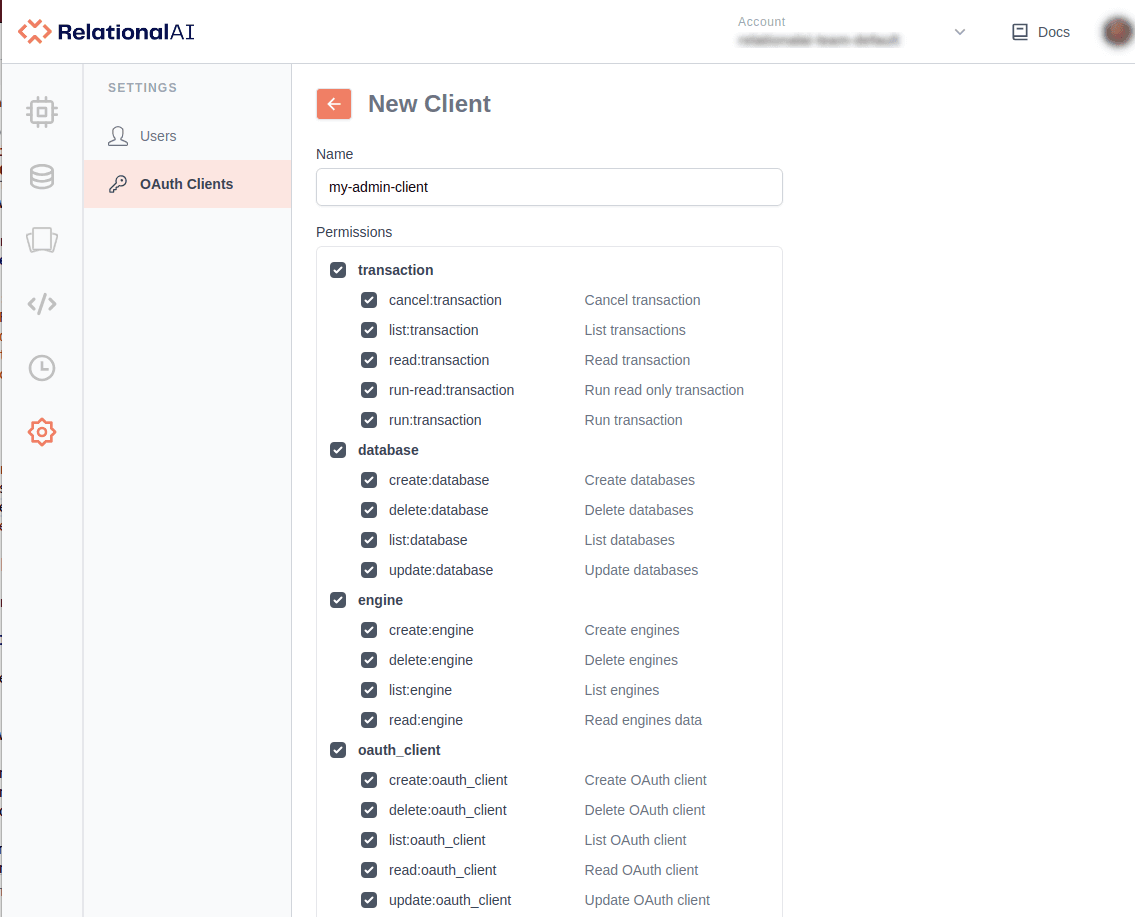
Task: Open the Models (cards) sidebar icon
Action: tap(41, 240)
